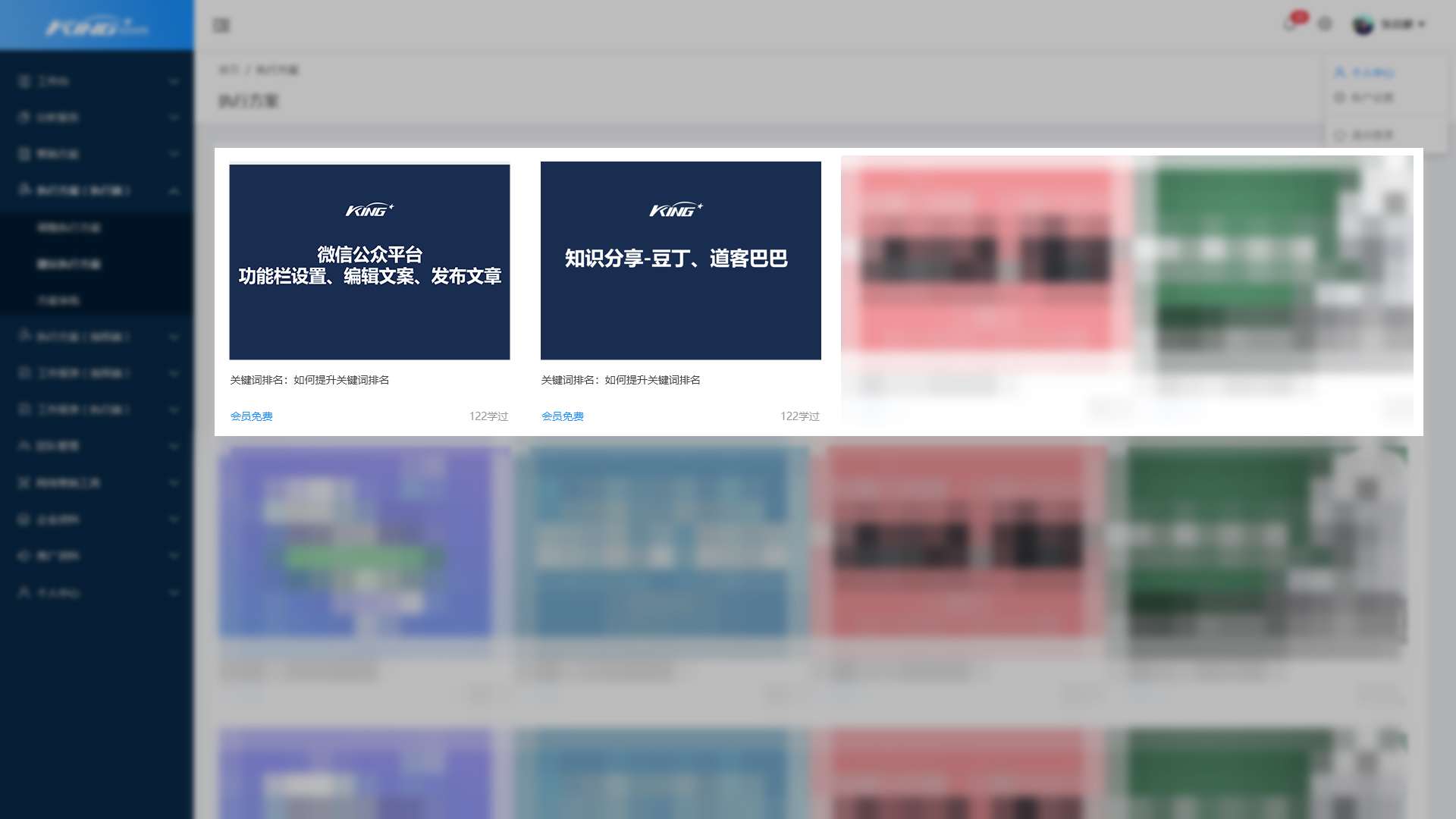Click 会员免费 under the 微信公众平台 card
This screenshot has height=819, width=1456.
pos(251,416)
